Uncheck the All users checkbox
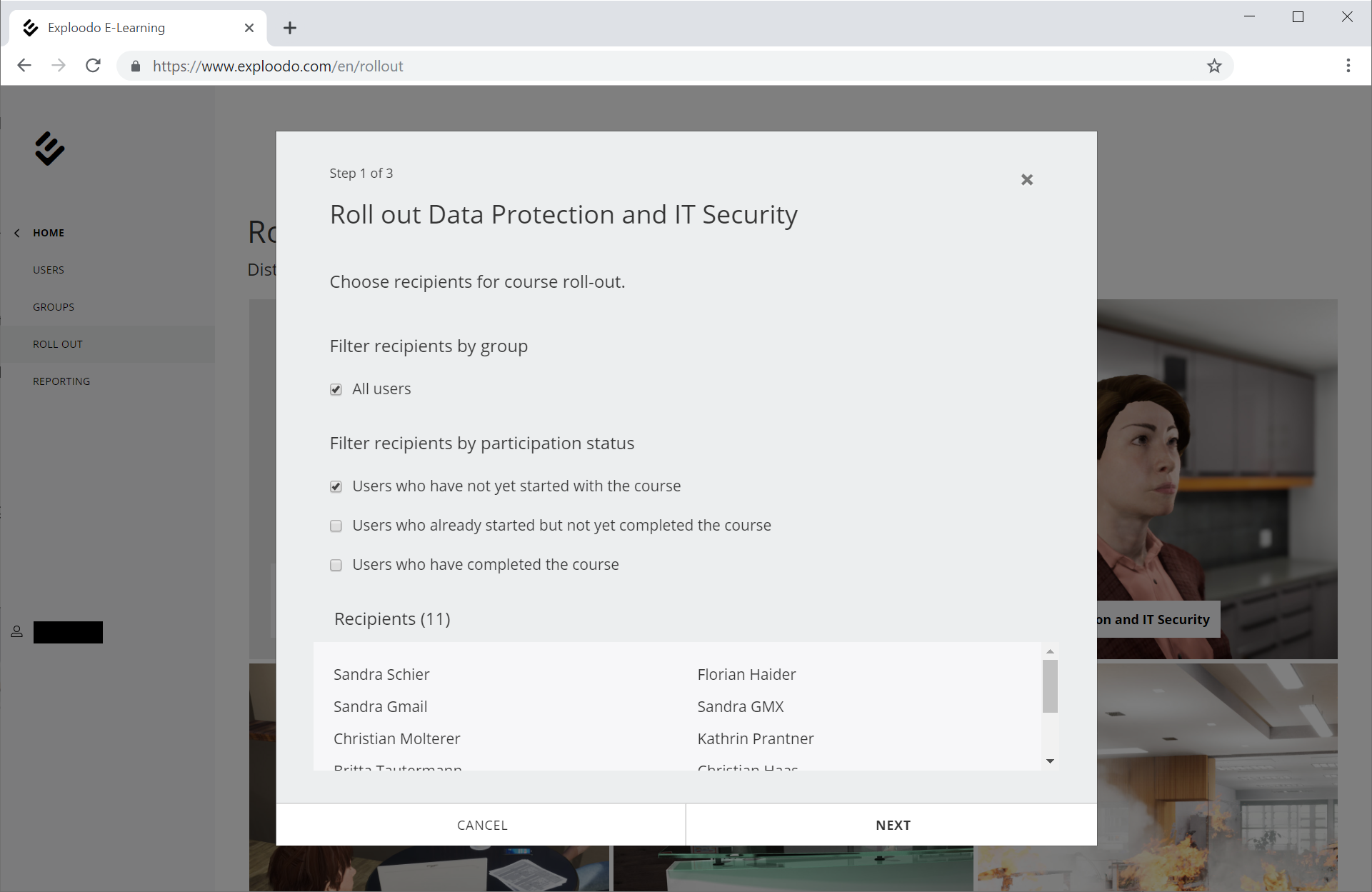Viewport: 1372px width, 892px height. coord(336,390)
